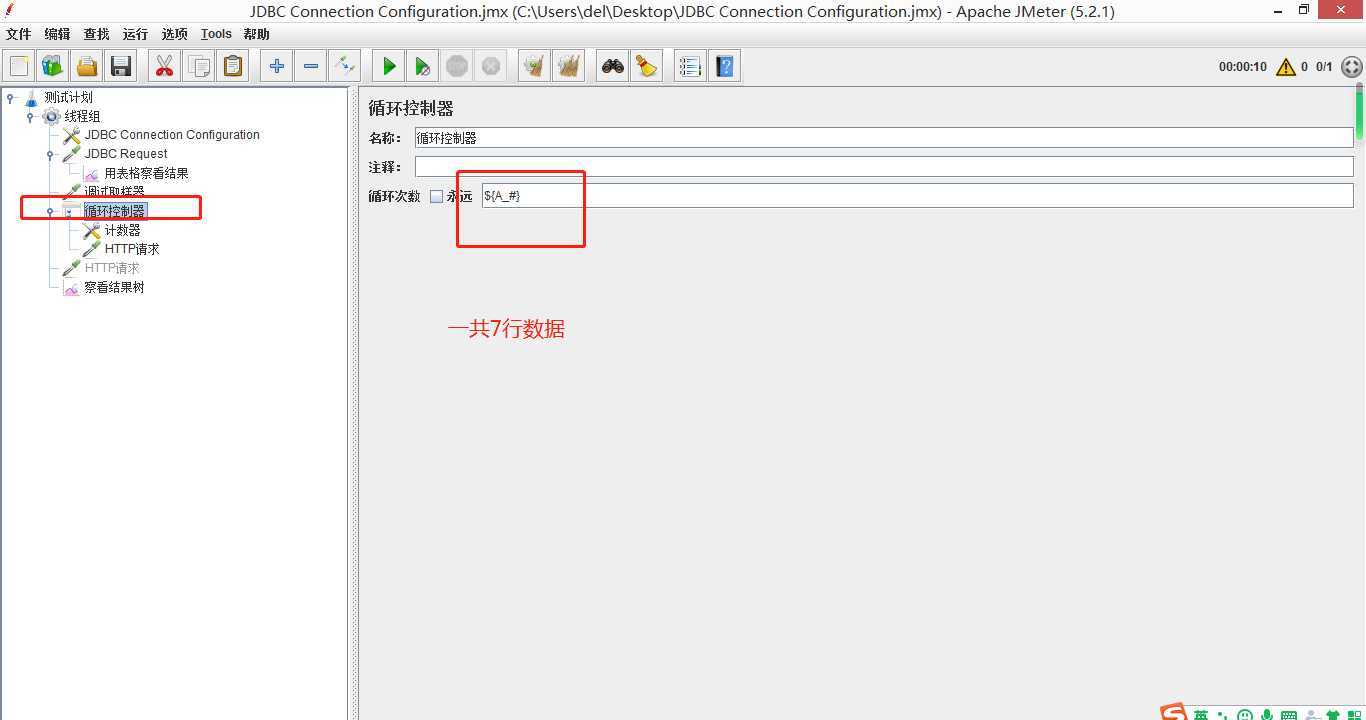The image size is (1366, 720).
Task: Open the Tools menu
Action: tap(216, 34)
